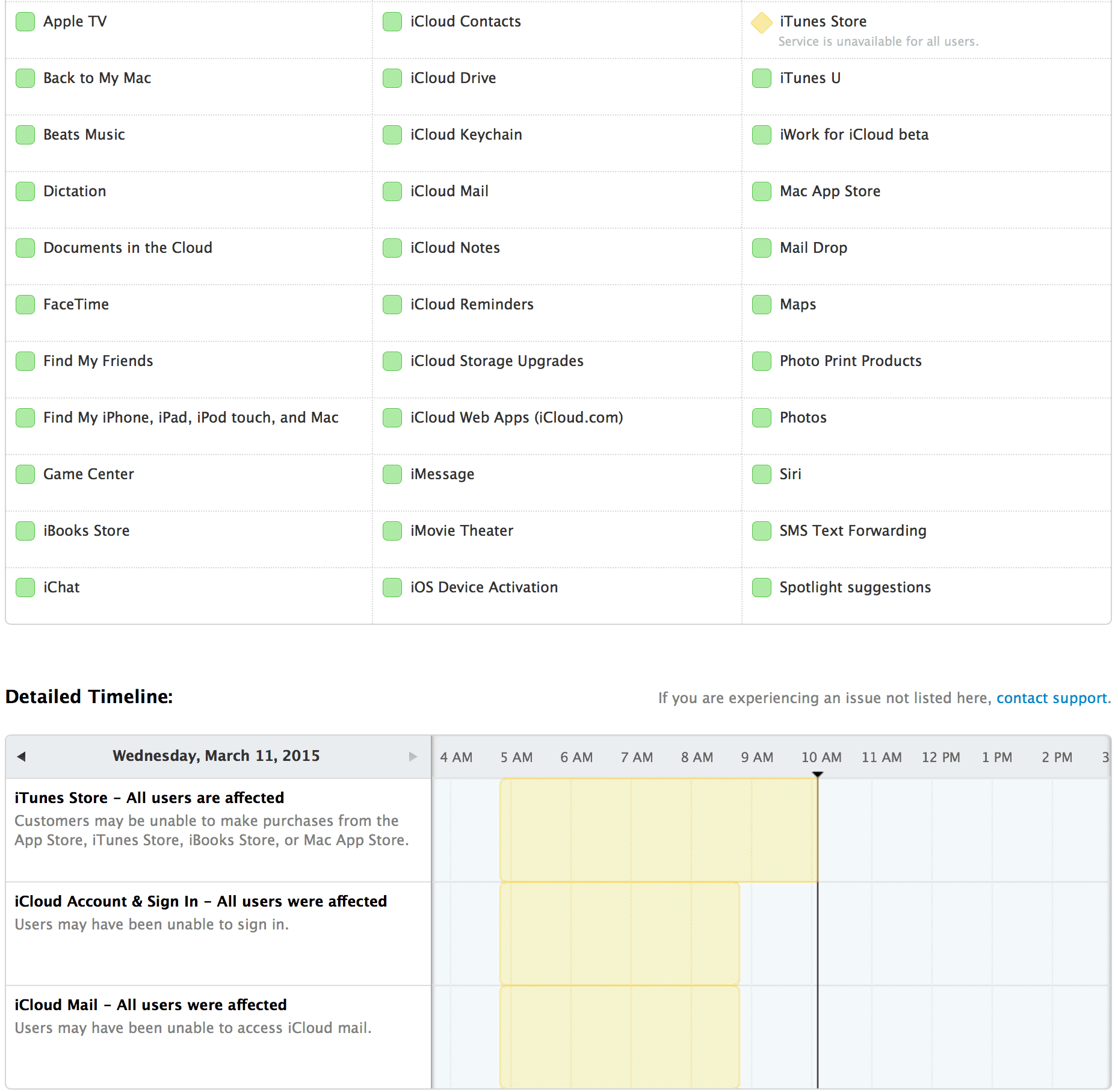Image resolution: width=1118 pixels, height=1092 pixels.
Task: Select 'iTunes Store – All users are affected' heading
Action: pyautogui.click(x=149, y=798)
